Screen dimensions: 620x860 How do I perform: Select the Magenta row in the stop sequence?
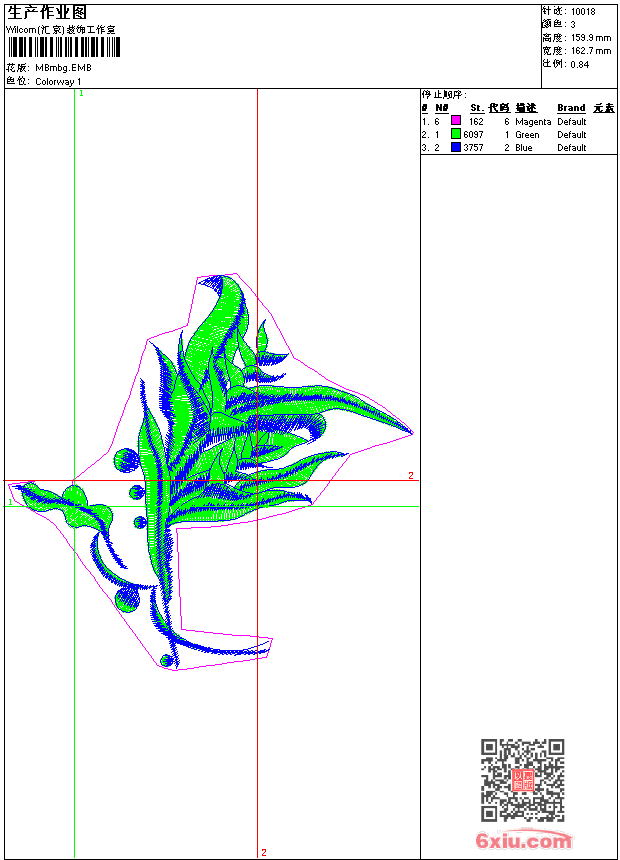tap(518, 121)
